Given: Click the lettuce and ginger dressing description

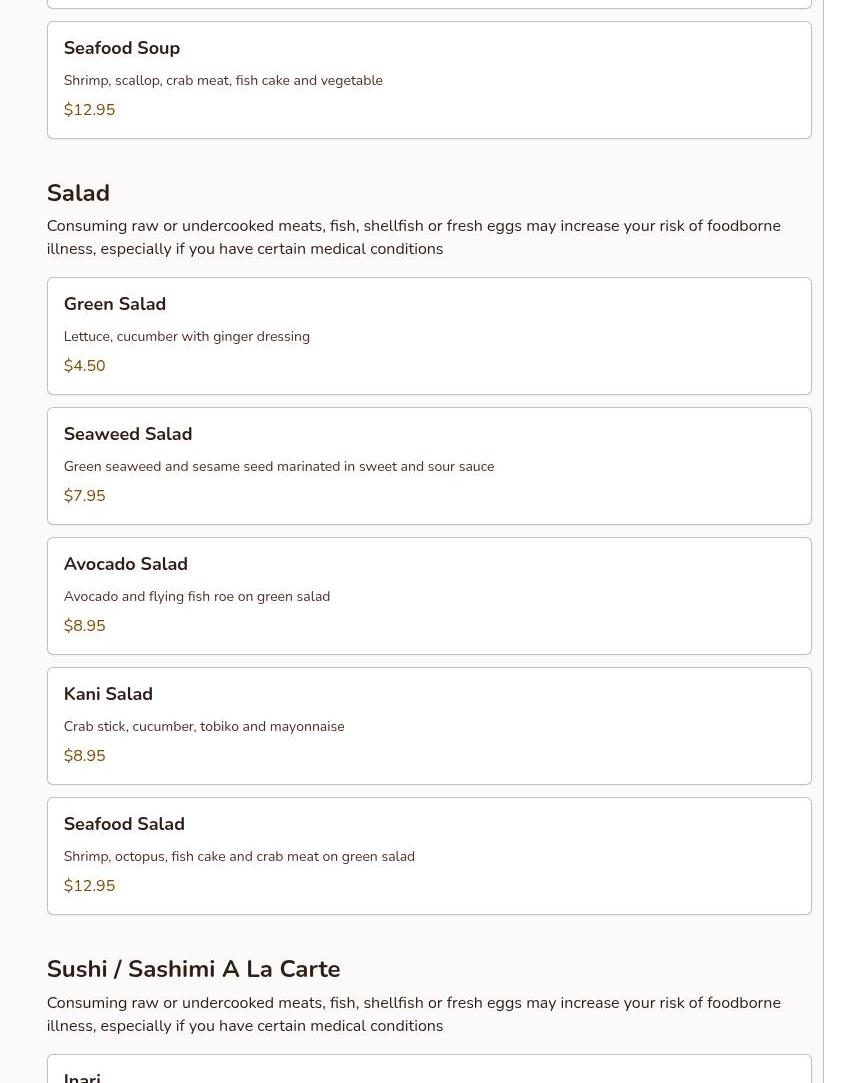Looking at the screenshot, I should (187, 337).
